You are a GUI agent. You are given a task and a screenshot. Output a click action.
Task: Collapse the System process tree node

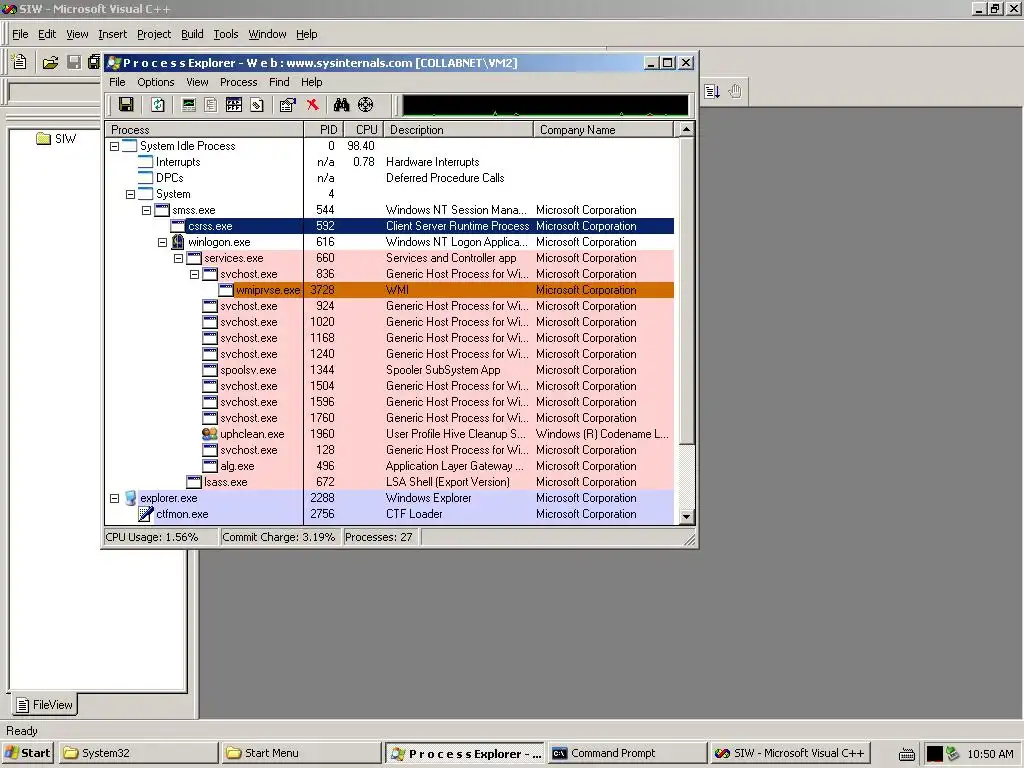[x=130, y=194]
